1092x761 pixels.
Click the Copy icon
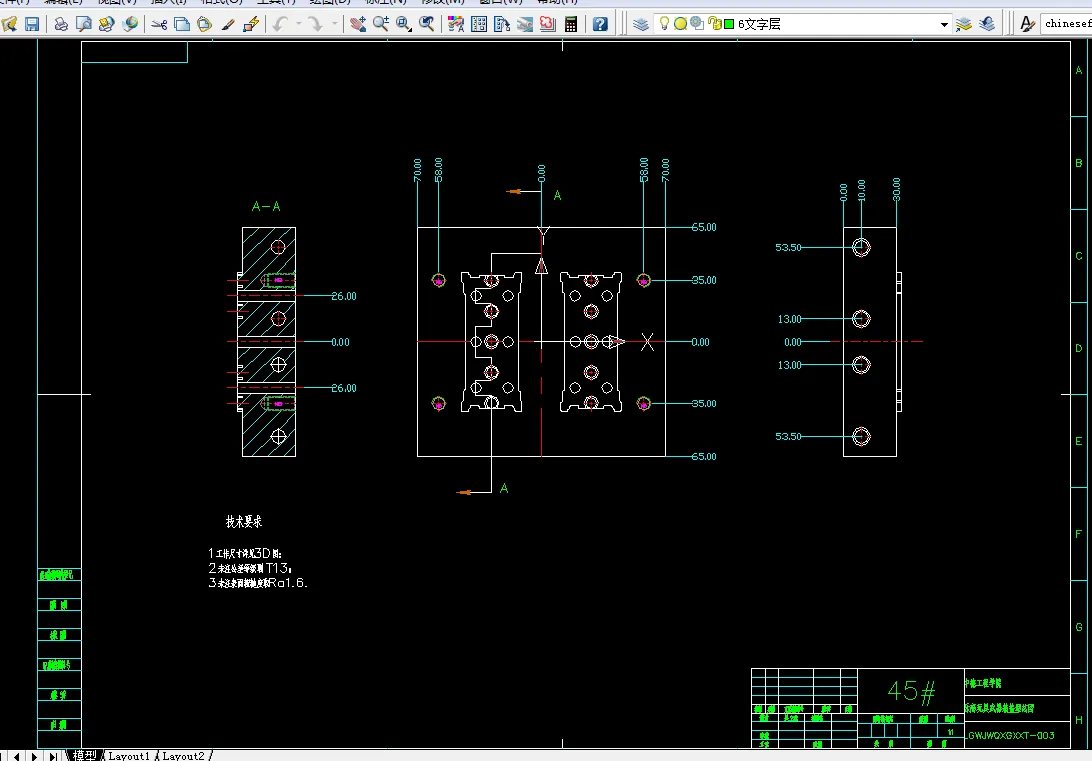(x=182, y=24)
